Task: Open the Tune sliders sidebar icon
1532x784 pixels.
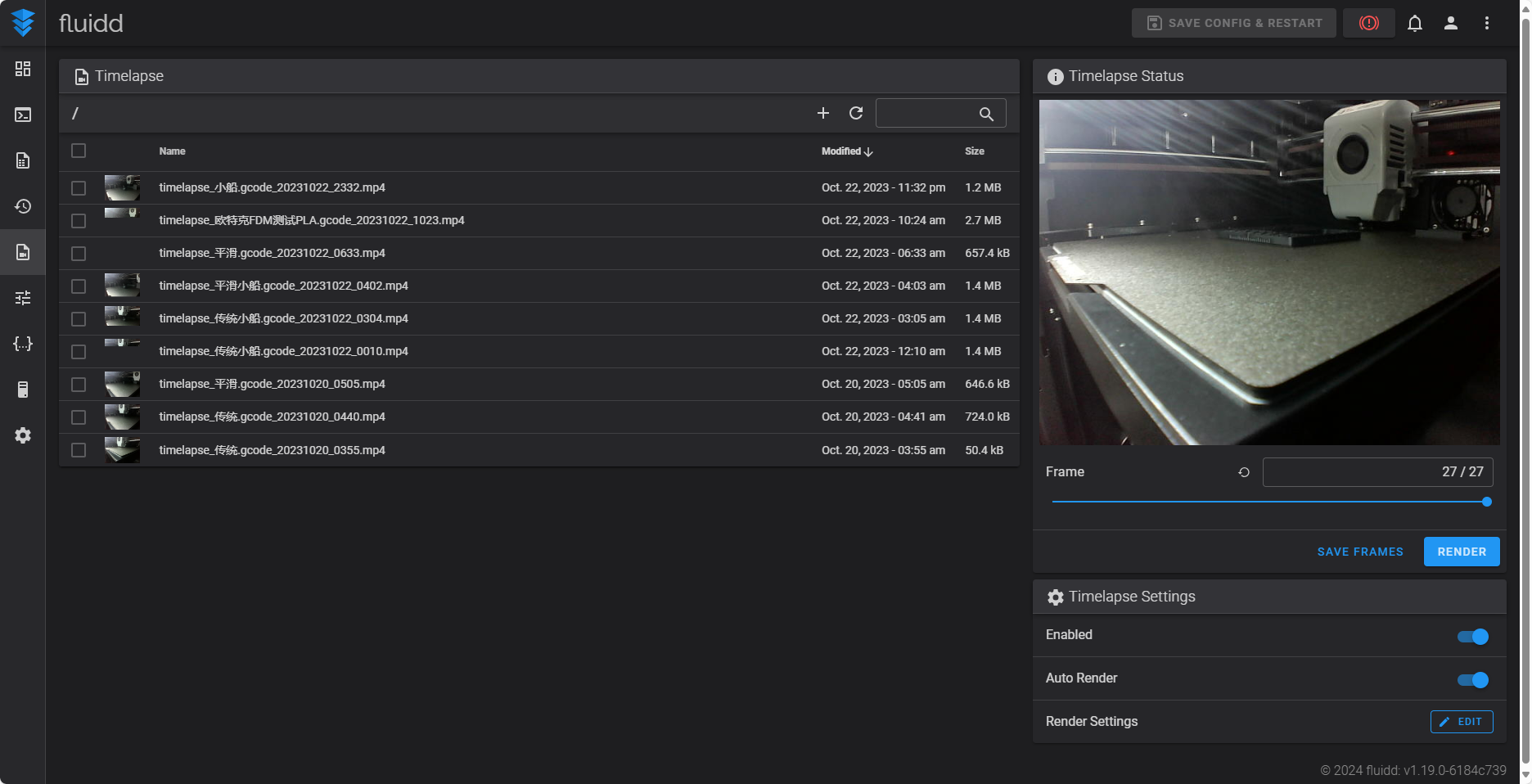Action: pos(23,298)
